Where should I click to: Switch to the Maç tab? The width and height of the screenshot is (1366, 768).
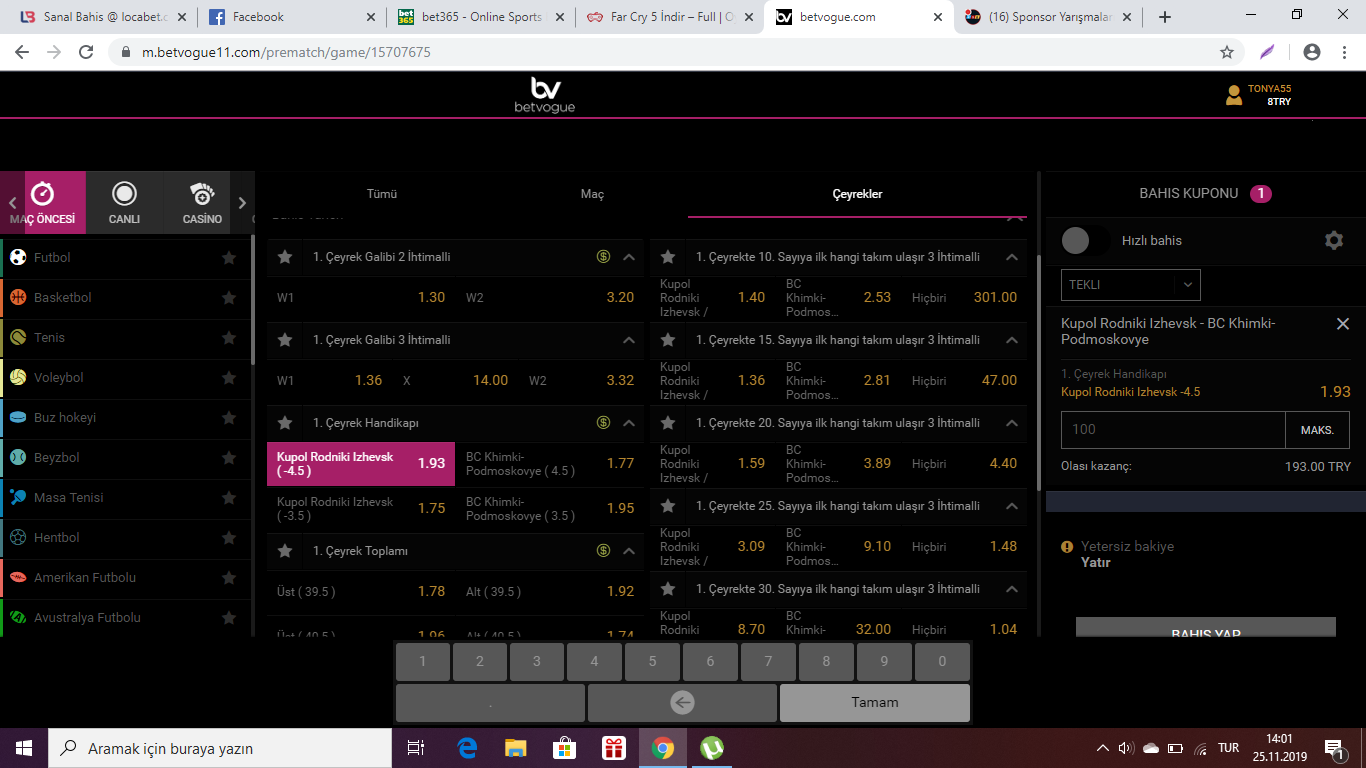(x=592, y=194)
